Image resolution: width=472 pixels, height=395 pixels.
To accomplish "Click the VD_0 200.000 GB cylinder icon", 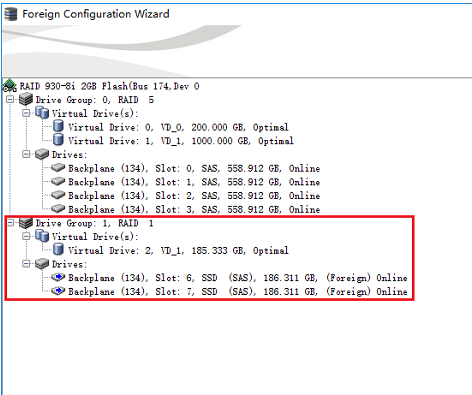I will [58, 127].
